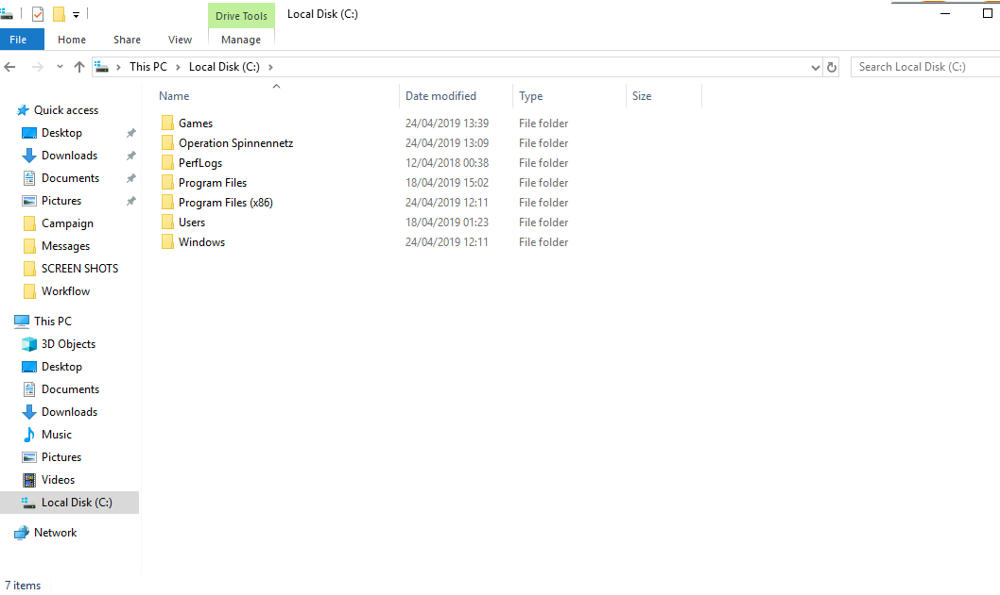
Task: Select the Drive Tools contextual tab
Action: point(241,16)
